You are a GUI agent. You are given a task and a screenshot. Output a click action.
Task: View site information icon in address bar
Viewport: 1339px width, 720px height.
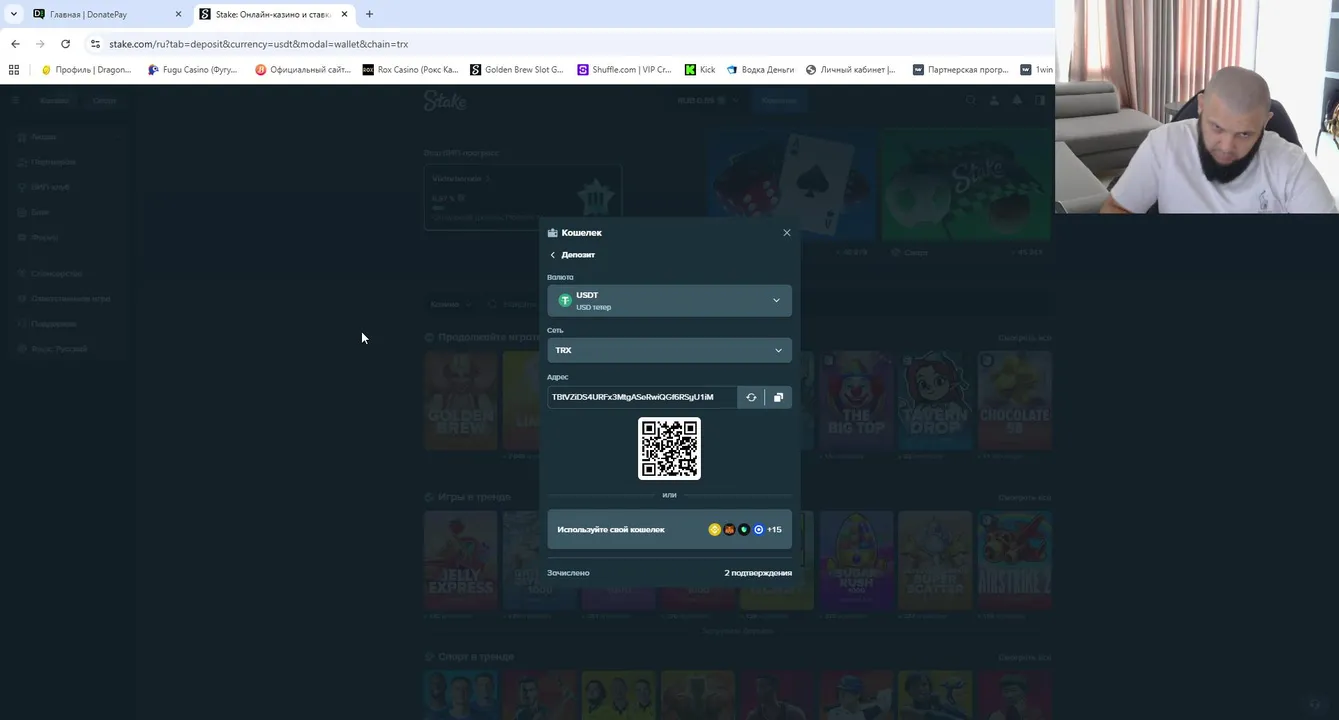(95, 44)
